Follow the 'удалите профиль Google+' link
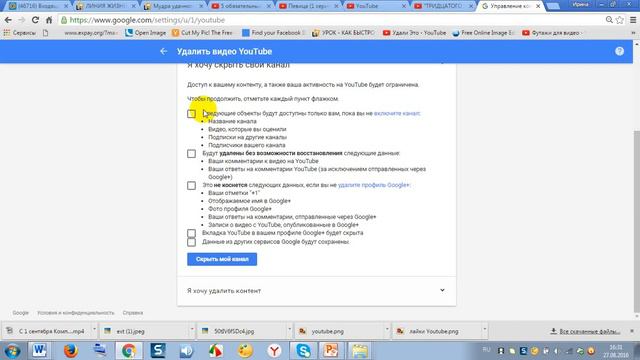 373,185
